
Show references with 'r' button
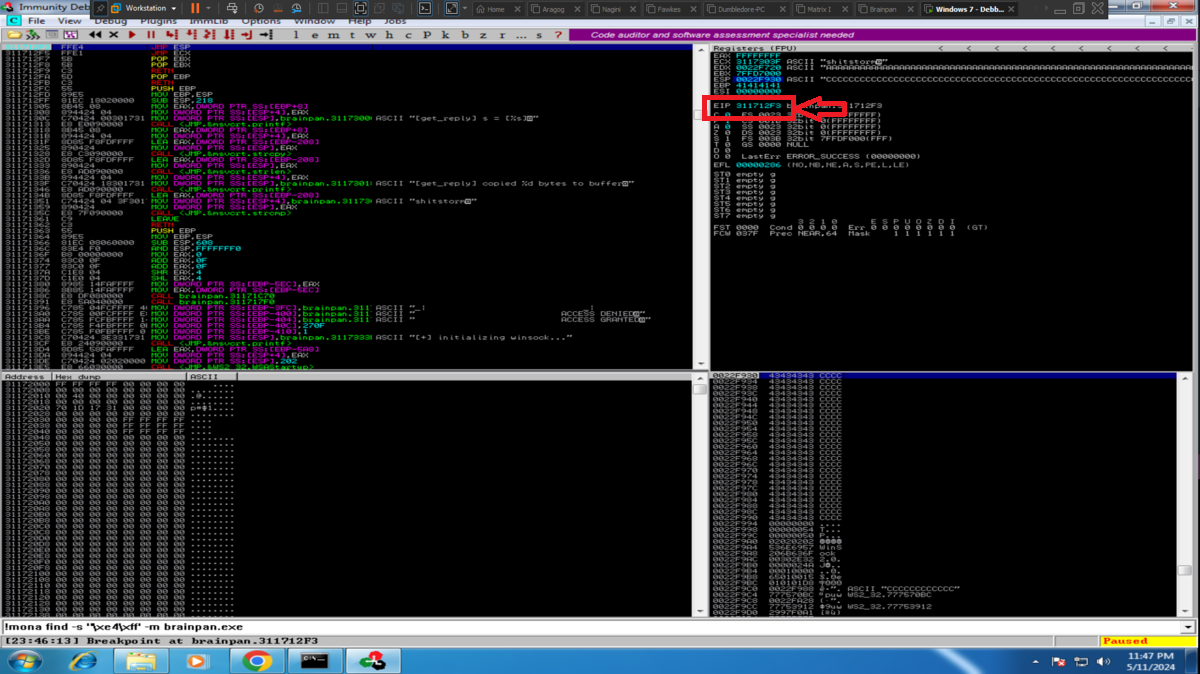click(x=502, y=35)
